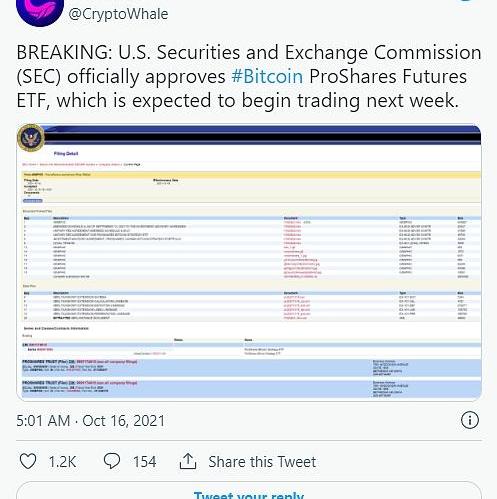
Task: Click the @CryptoWhale handle
Action: pos(118,14)
